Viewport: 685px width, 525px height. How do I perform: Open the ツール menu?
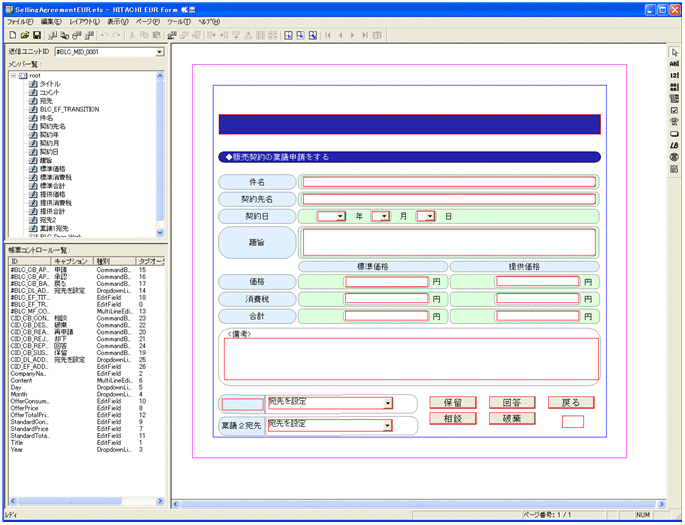pos(179,21)
